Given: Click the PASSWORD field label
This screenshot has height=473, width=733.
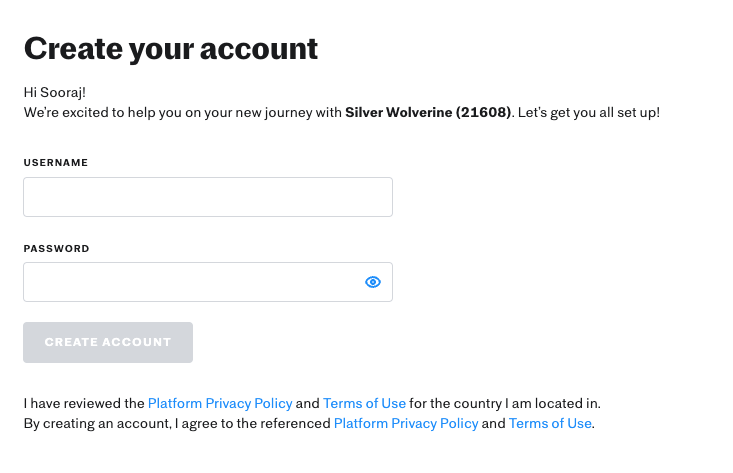Looking at the screenshot, I should [56, 249].
